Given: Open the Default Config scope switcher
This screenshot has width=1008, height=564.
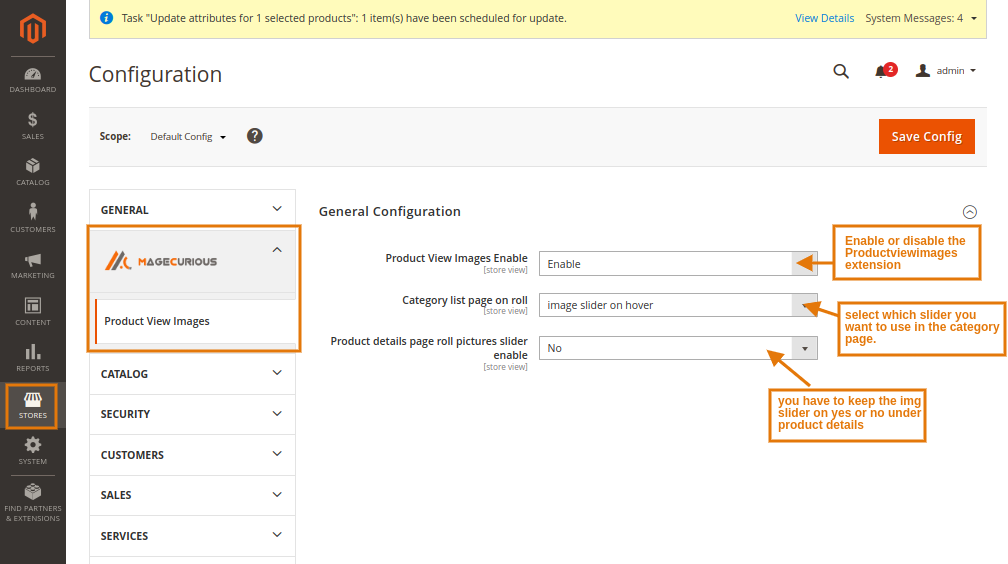Looking at the screenshot, I should 188,136.
